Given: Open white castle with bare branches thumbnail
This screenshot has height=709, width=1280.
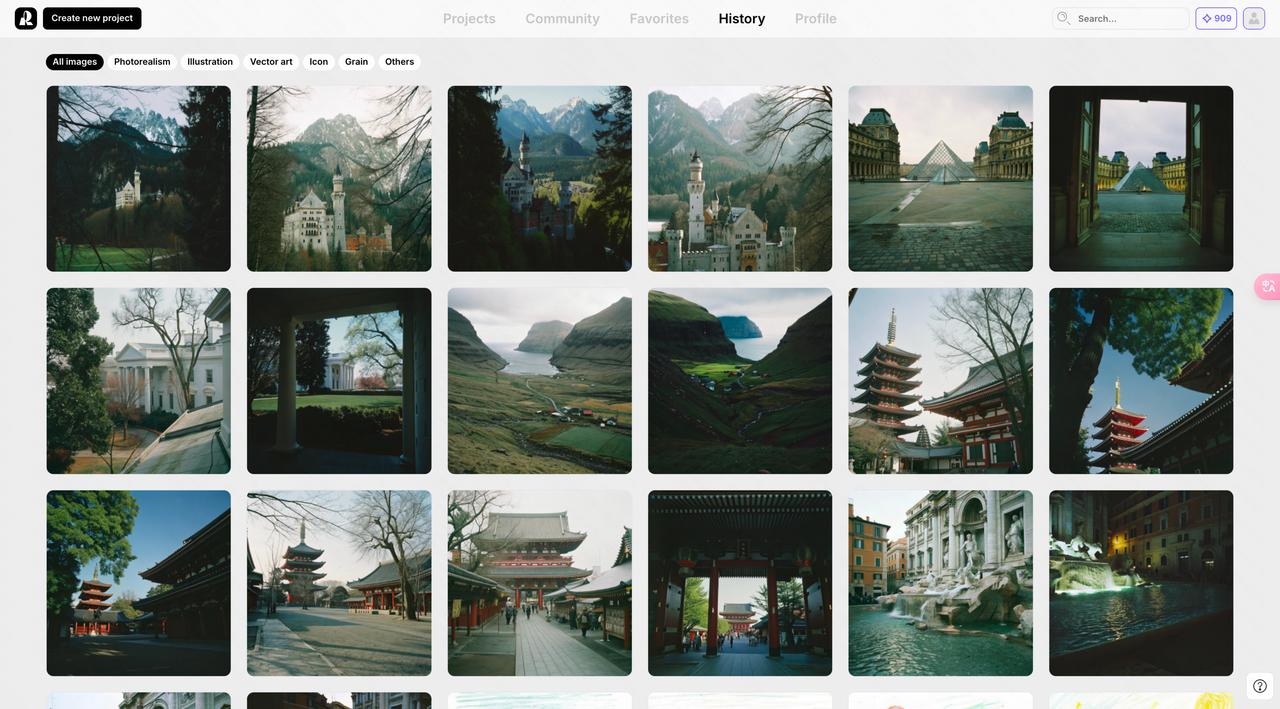Looking at the screenshot, I should [x=339, y=178].
